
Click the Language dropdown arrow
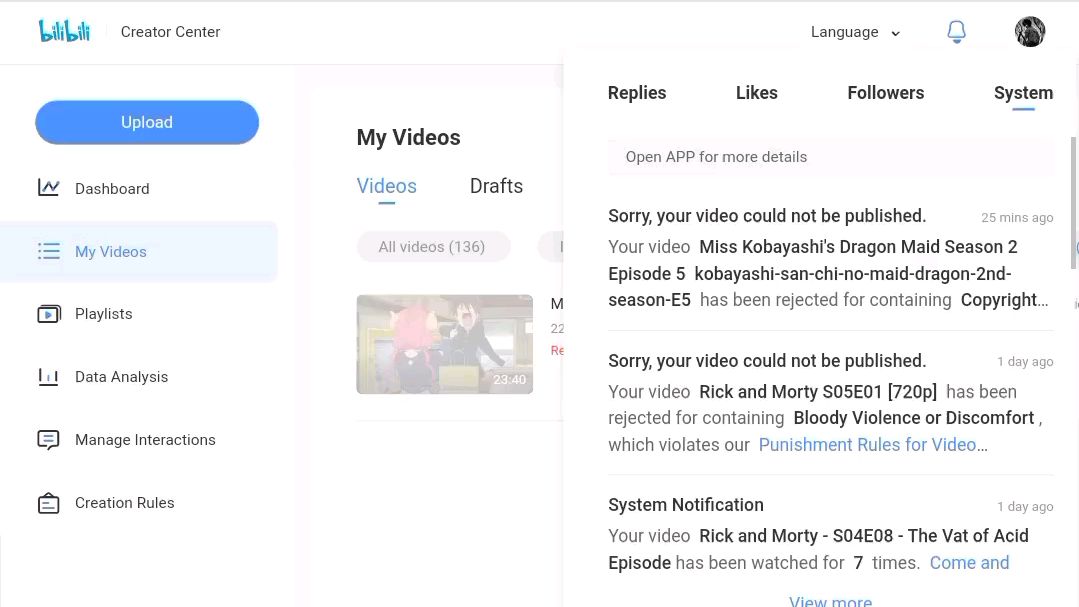895,34
